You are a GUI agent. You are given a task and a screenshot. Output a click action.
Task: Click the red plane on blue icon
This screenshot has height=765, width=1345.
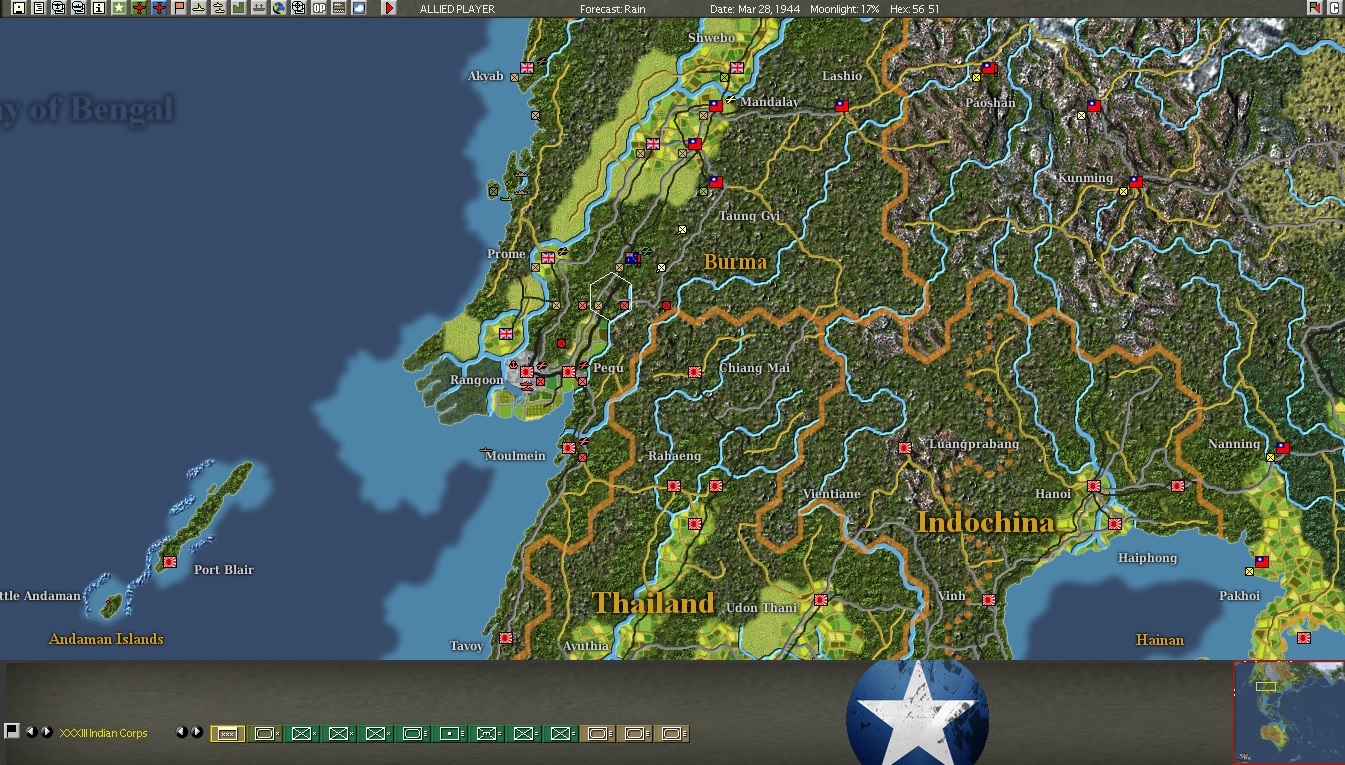[159, 8]
